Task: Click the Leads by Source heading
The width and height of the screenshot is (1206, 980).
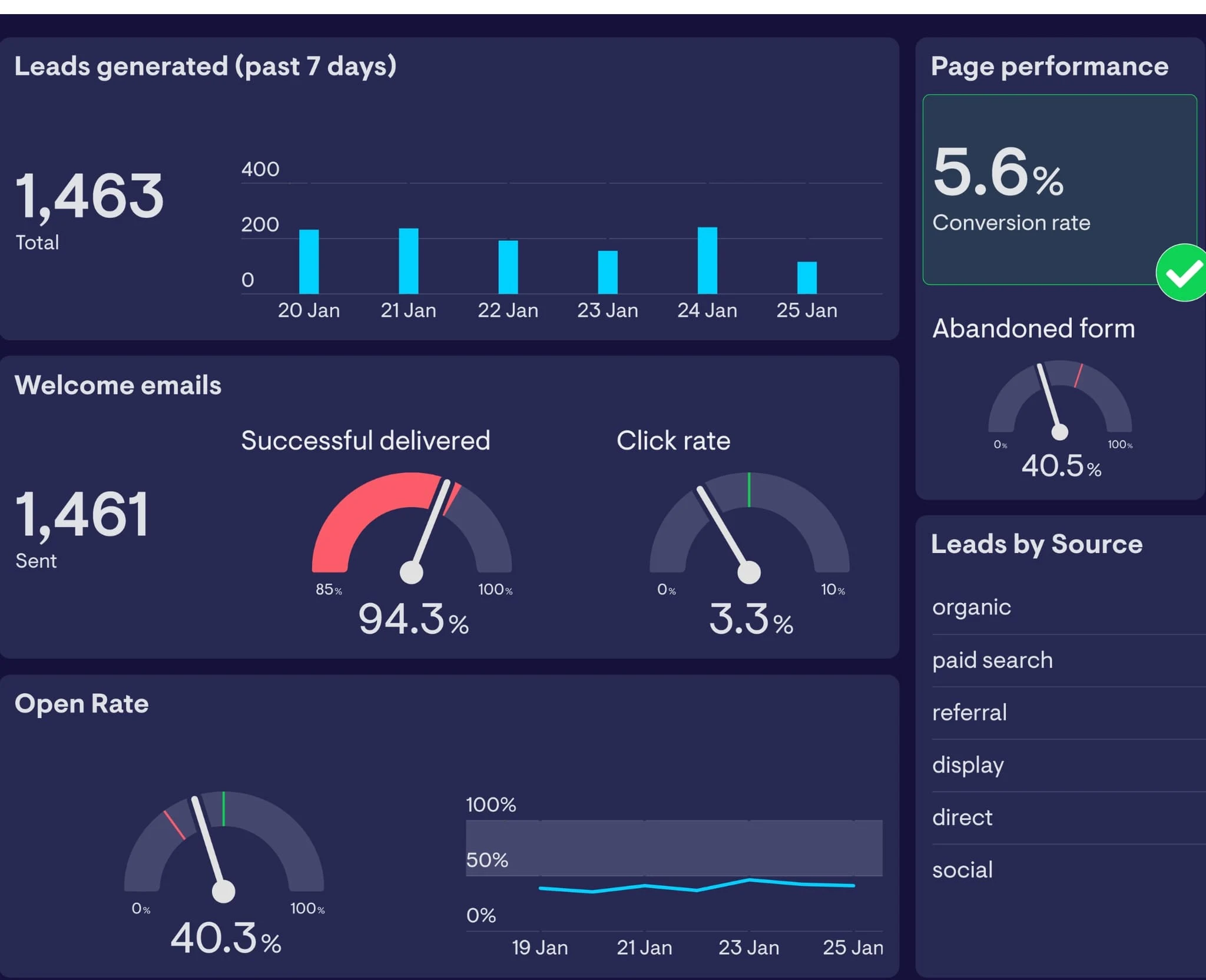Action: (1036, 544)
